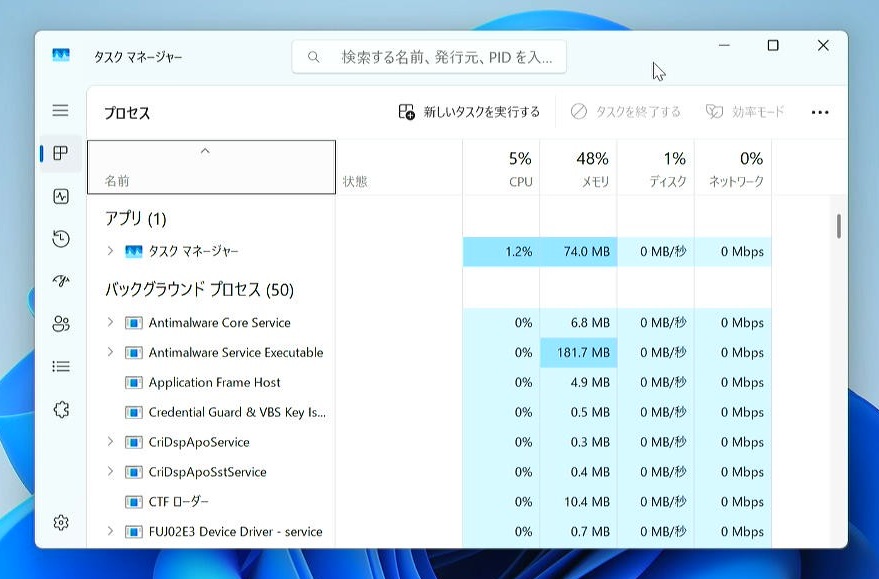The width and height of the screenshot is (879, 579).
Task: Click the Credential Guard & VBS Key process icon
Action: tap(133, 413)
